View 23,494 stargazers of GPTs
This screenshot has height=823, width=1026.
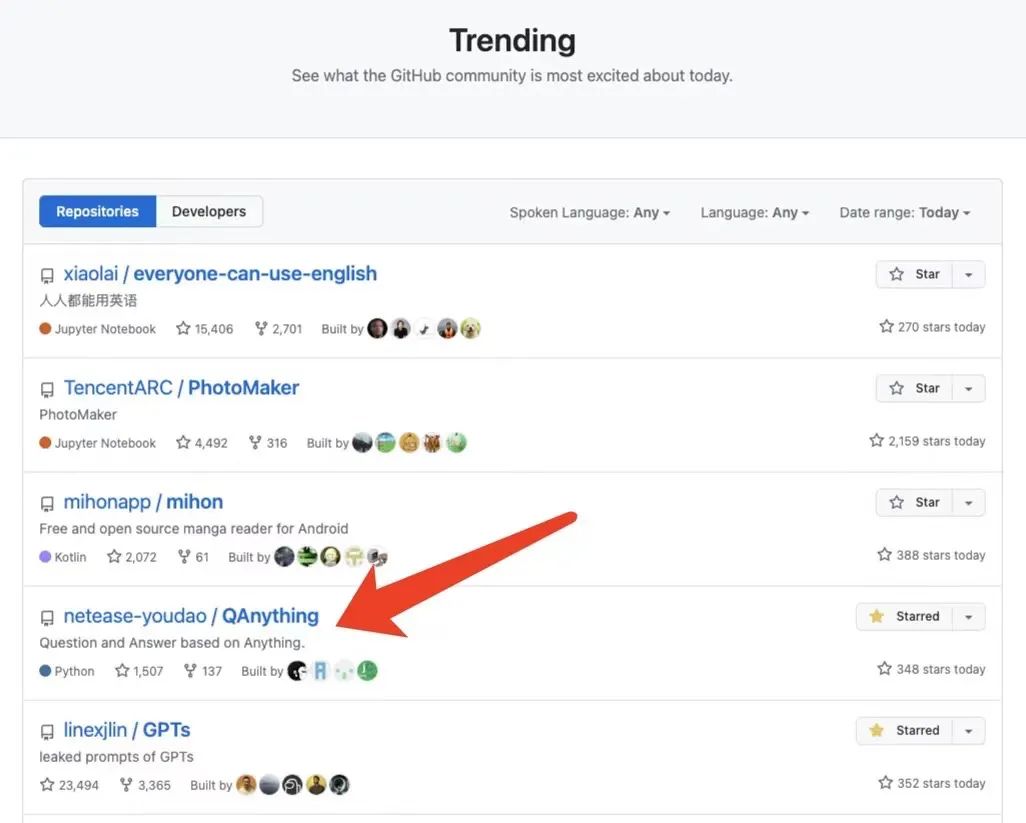pyautogui.click(x=69, y=784)
